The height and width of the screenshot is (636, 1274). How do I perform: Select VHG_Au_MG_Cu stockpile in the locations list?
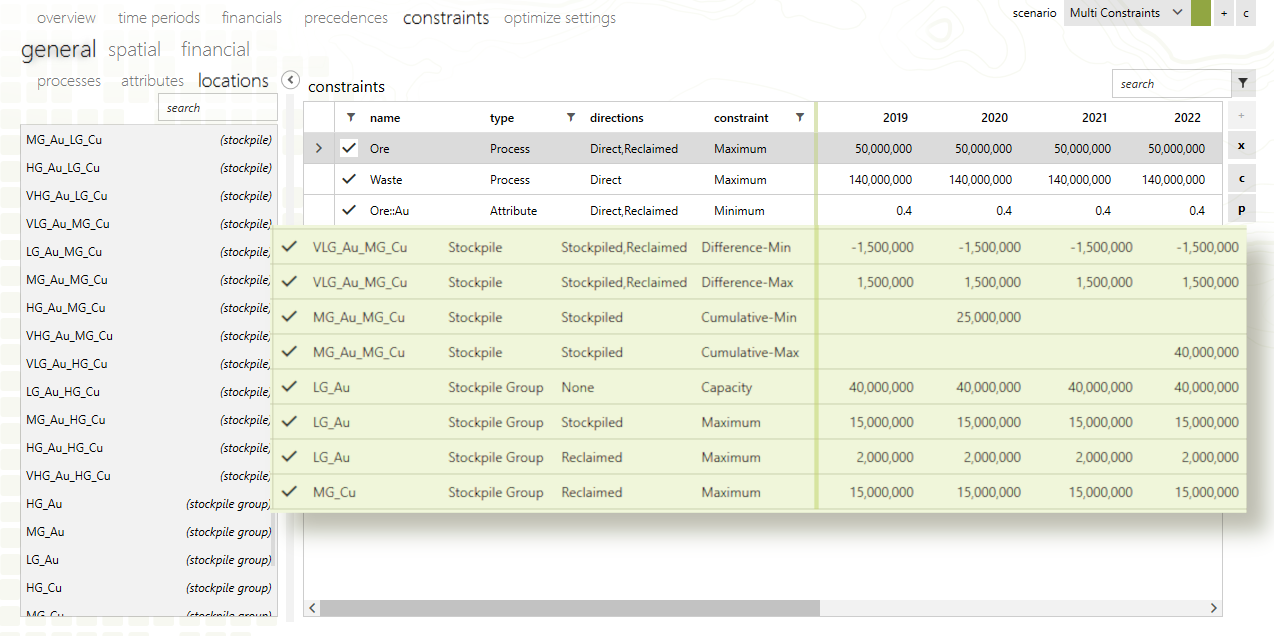[x=146, y=335]
